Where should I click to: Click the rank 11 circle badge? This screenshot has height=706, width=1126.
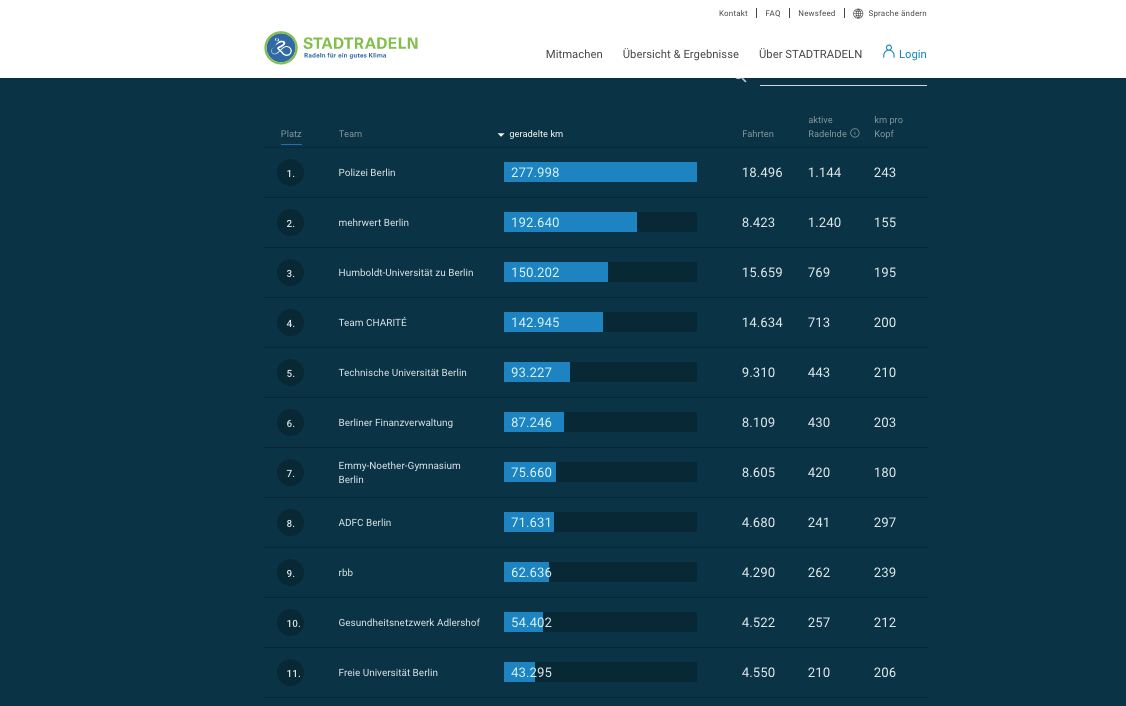click(290, 673)
